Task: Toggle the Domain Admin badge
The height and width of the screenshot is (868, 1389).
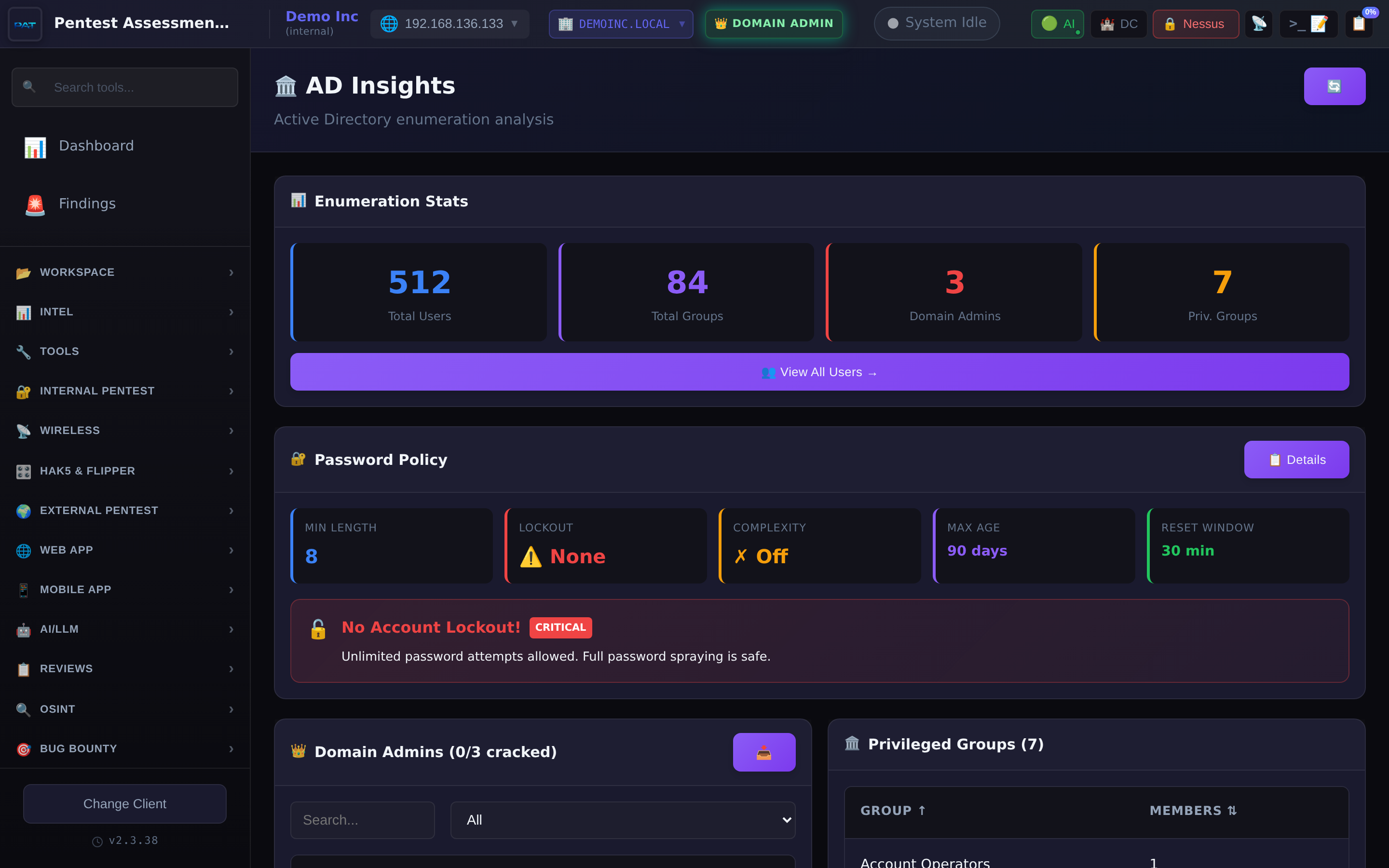Action: [773, 24]
